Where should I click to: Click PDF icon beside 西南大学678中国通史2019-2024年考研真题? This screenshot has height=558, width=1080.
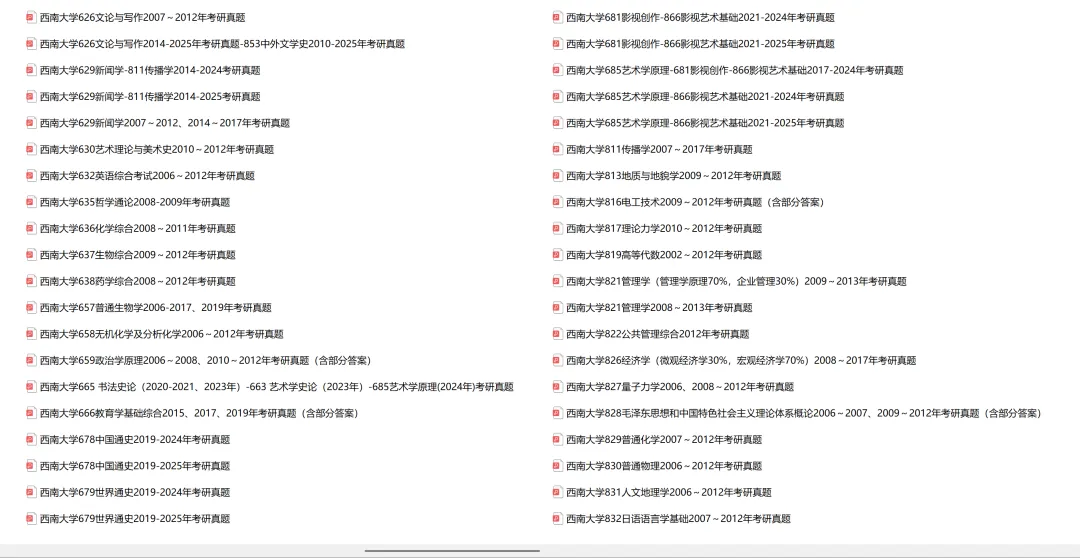(x=30, y=440)
